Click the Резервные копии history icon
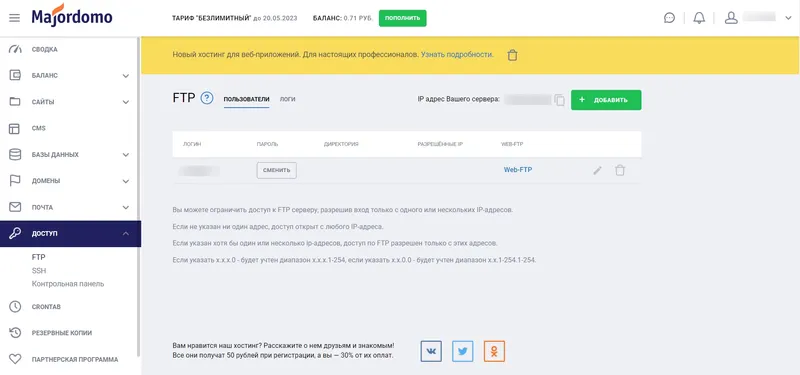Screen dimensions: 800x375 [15, 333]
